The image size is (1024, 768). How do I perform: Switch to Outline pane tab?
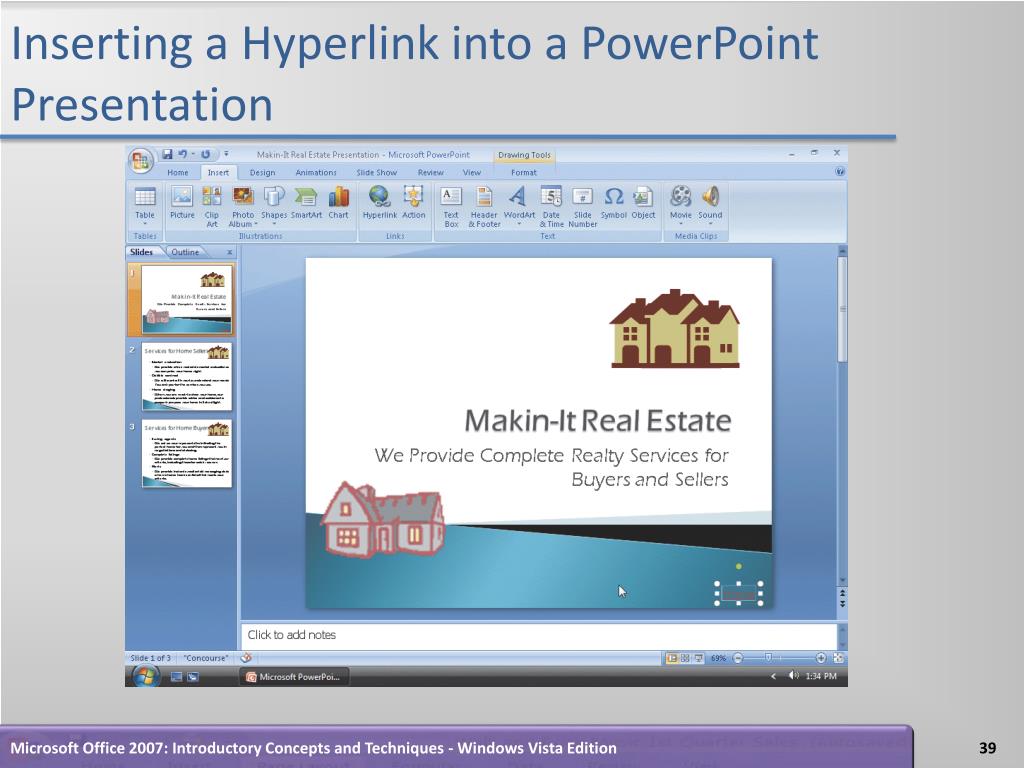[185, 251]
